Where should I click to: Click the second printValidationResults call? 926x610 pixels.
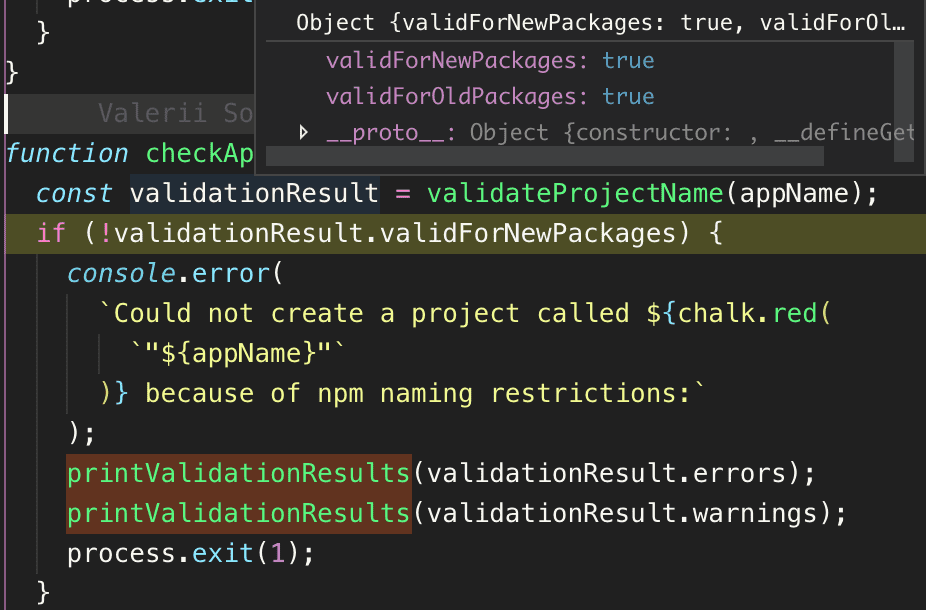coord(239,513)
